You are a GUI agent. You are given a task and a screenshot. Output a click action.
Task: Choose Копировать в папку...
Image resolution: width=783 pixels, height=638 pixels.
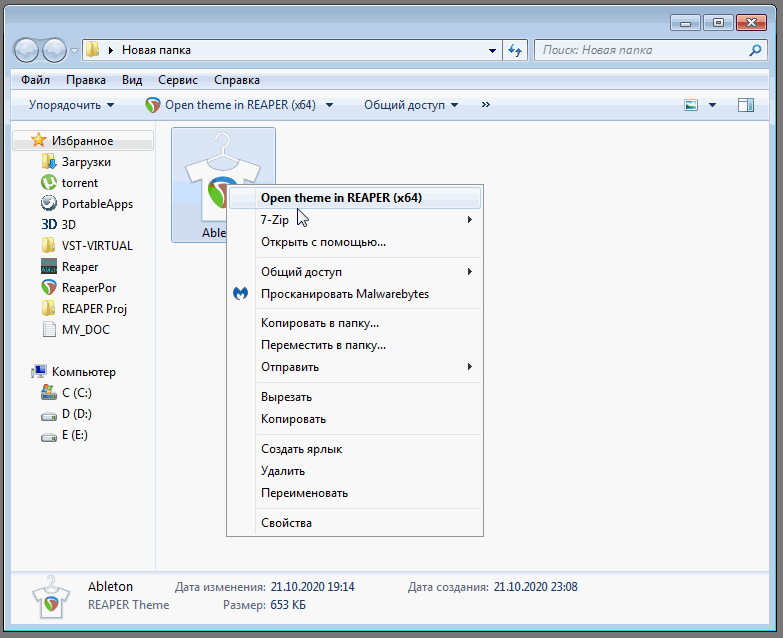click(355, 323)
